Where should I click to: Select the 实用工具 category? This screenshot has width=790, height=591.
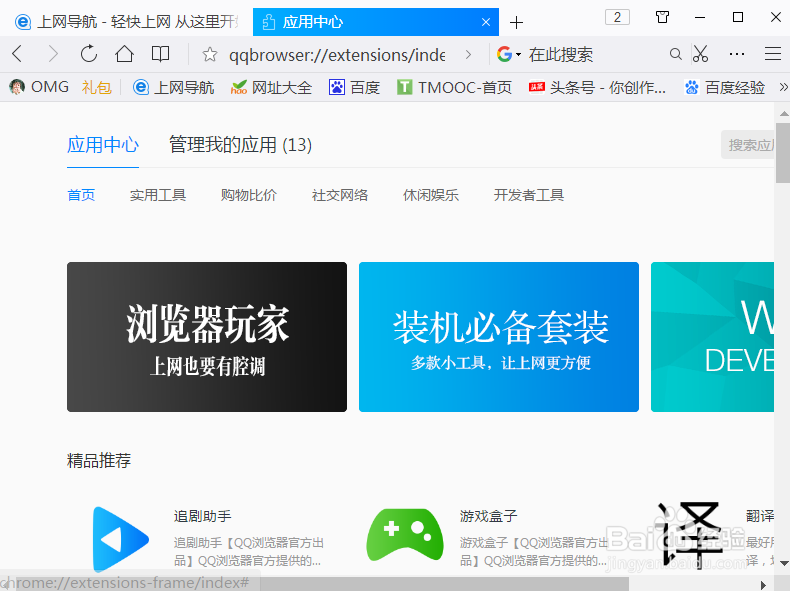[x=158, y=195]
